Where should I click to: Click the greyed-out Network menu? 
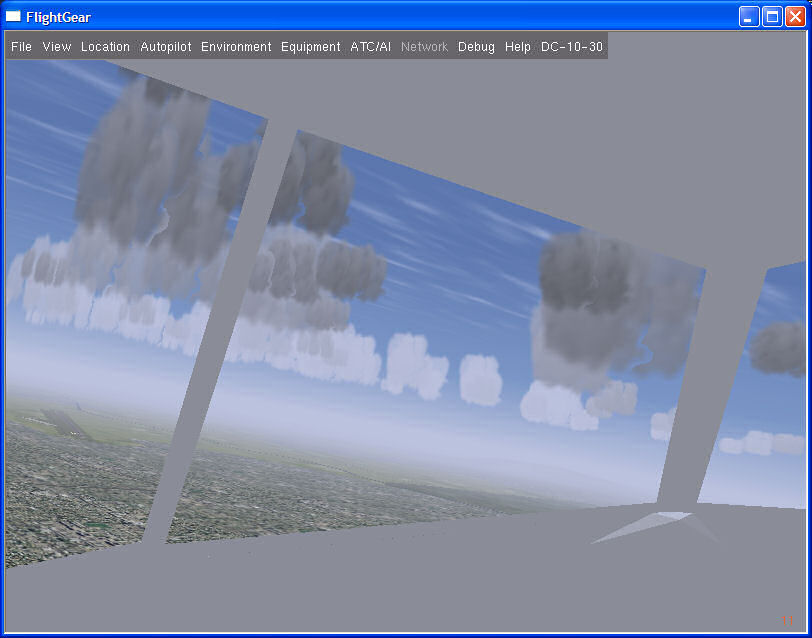424,47
